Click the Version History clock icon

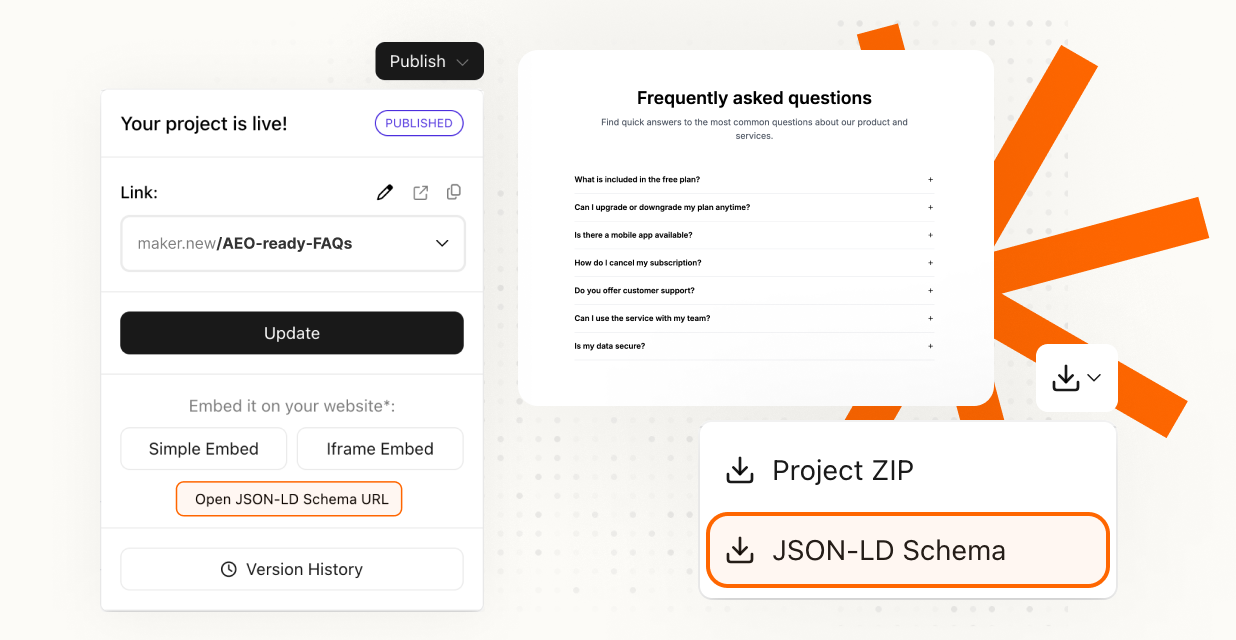229,569
